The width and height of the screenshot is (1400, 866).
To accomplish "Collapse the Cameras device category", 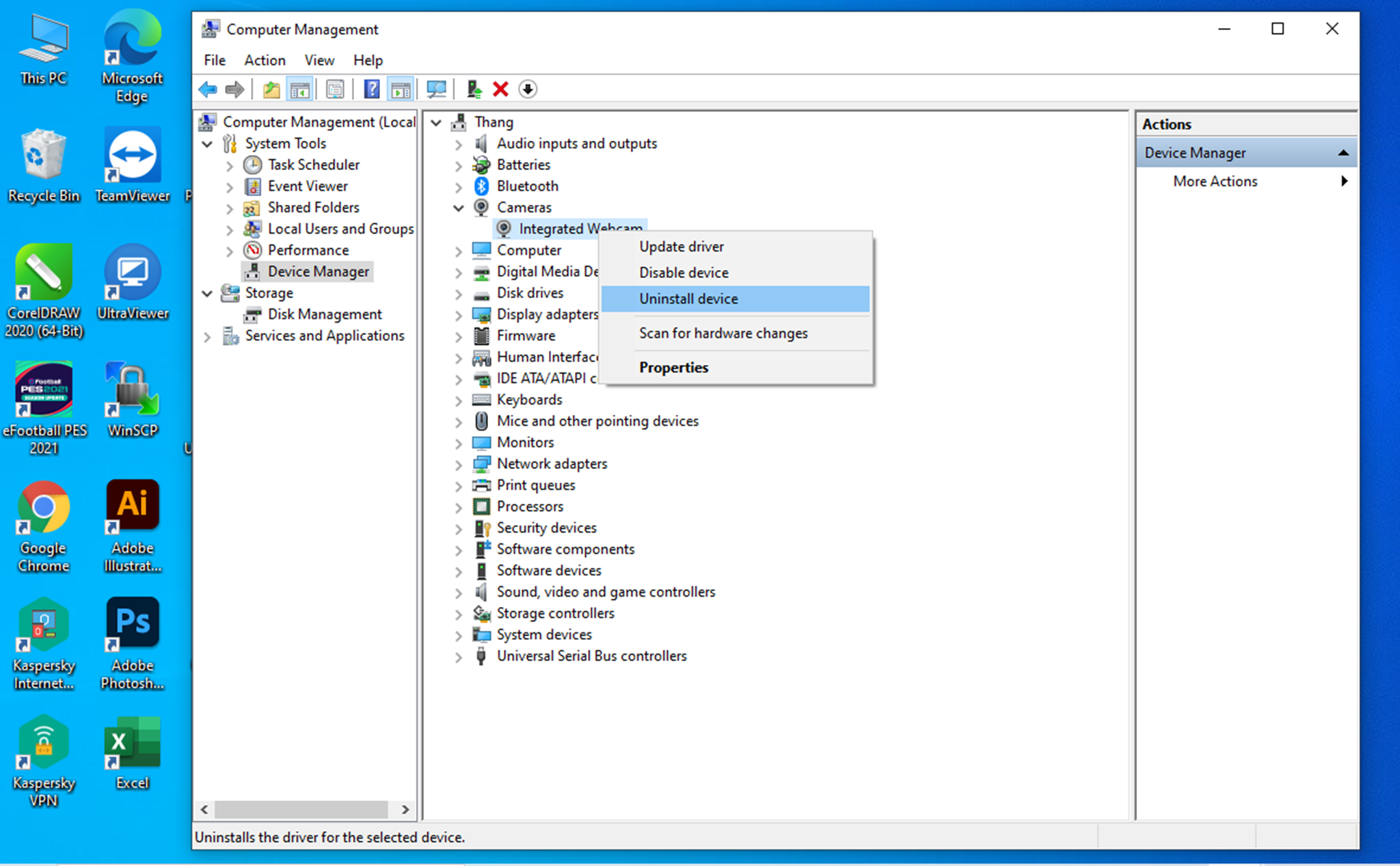I will coord(459,208).
